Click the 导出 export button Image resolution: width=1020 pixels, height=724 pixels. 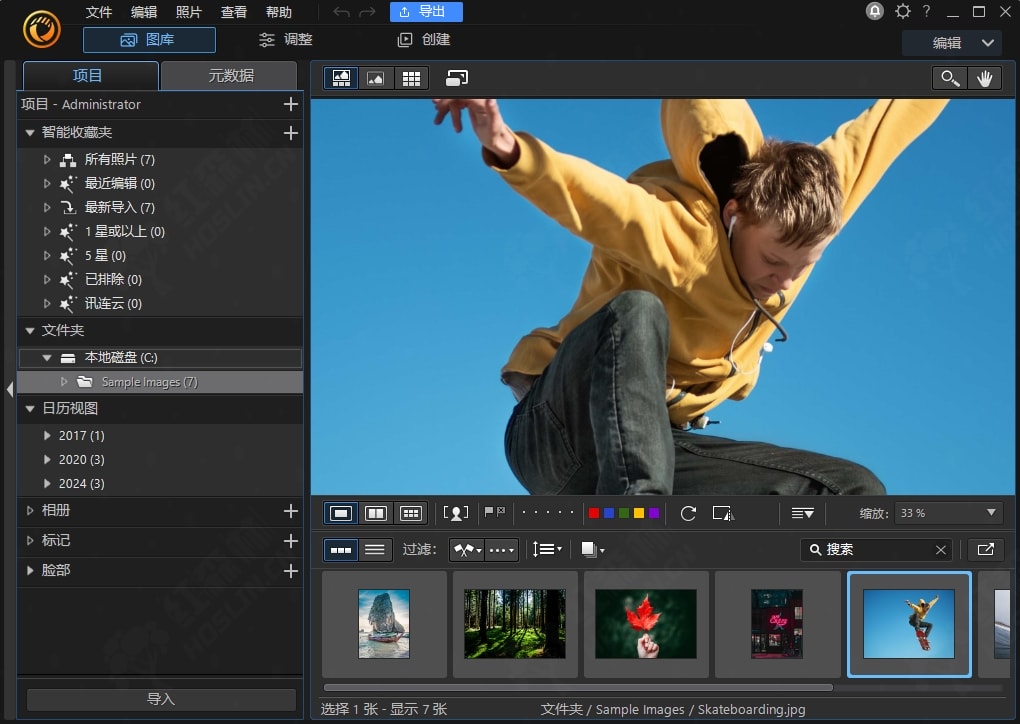click(425, 12)
